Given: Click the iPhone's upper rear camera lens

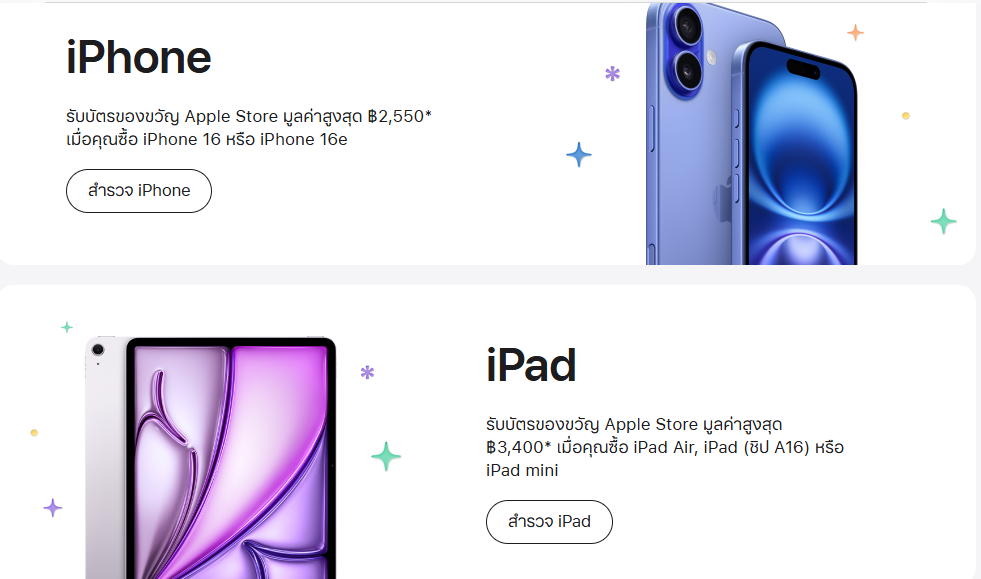Looking at the screenshot, I should pos(686,20).
